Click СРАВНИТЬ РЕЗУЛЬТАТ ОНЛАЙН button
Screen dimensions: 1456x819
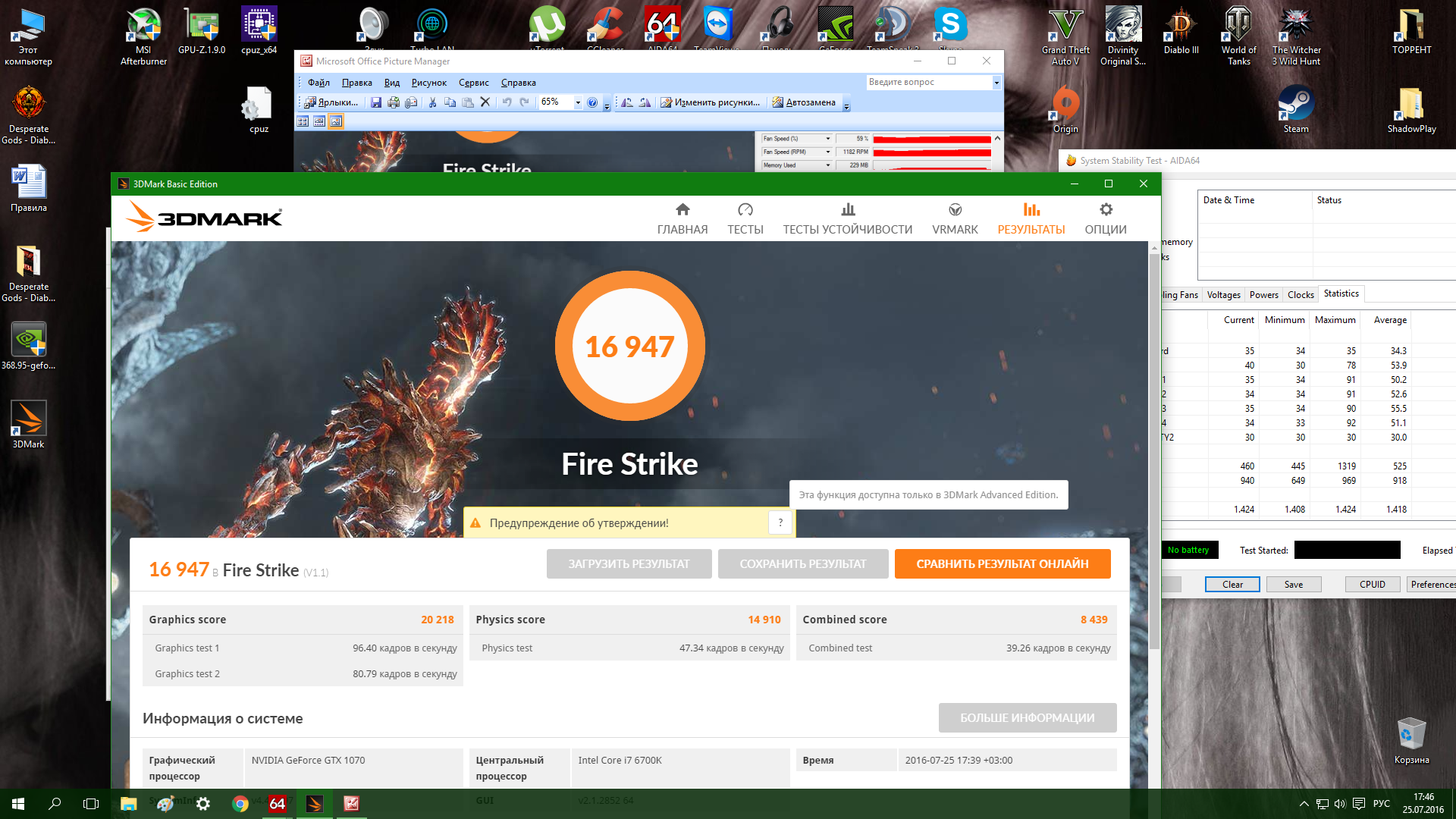click(1002, 563)
